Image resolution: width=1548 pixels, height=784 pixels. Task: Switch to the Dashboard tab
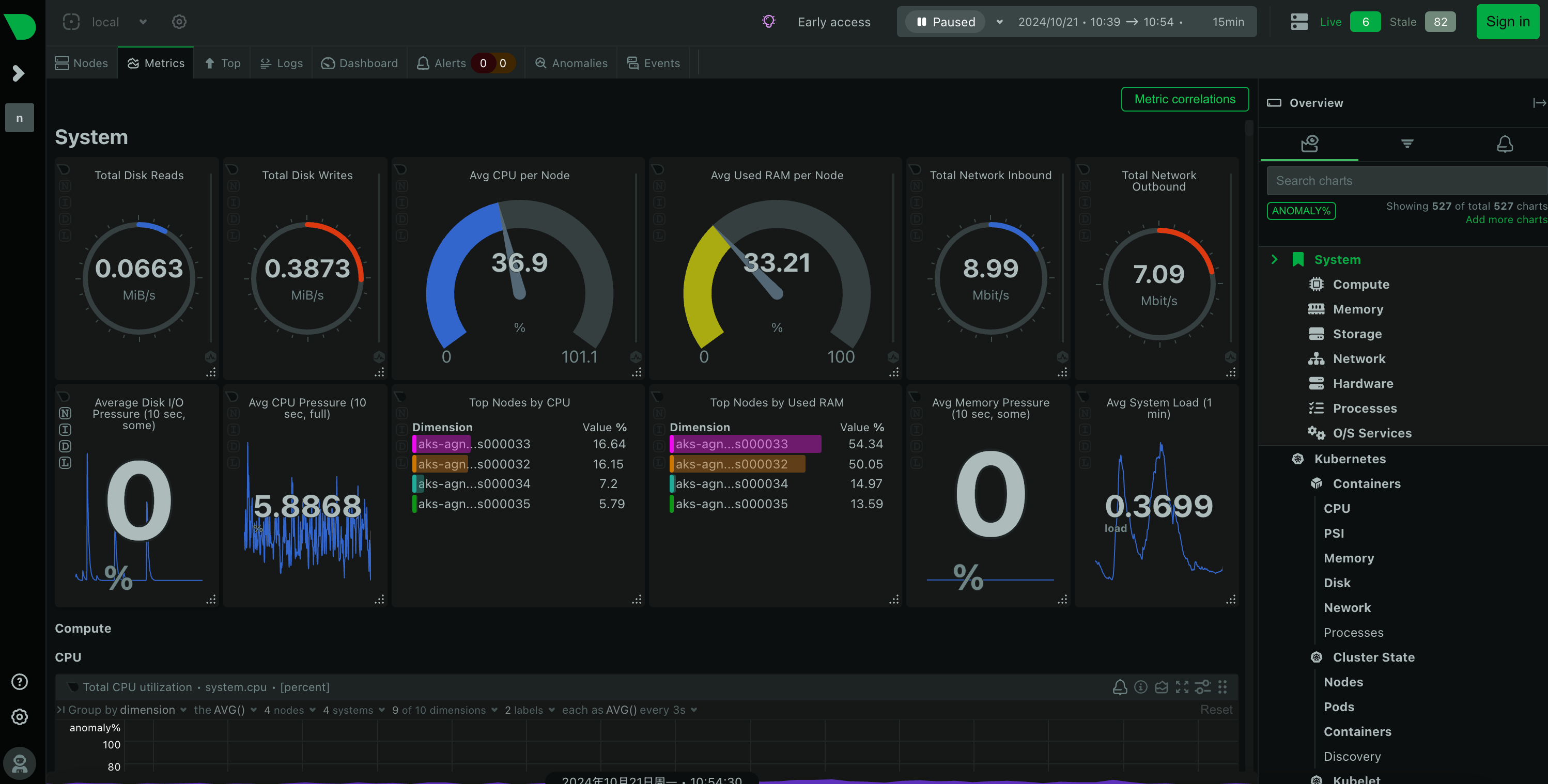pos(360,63)
